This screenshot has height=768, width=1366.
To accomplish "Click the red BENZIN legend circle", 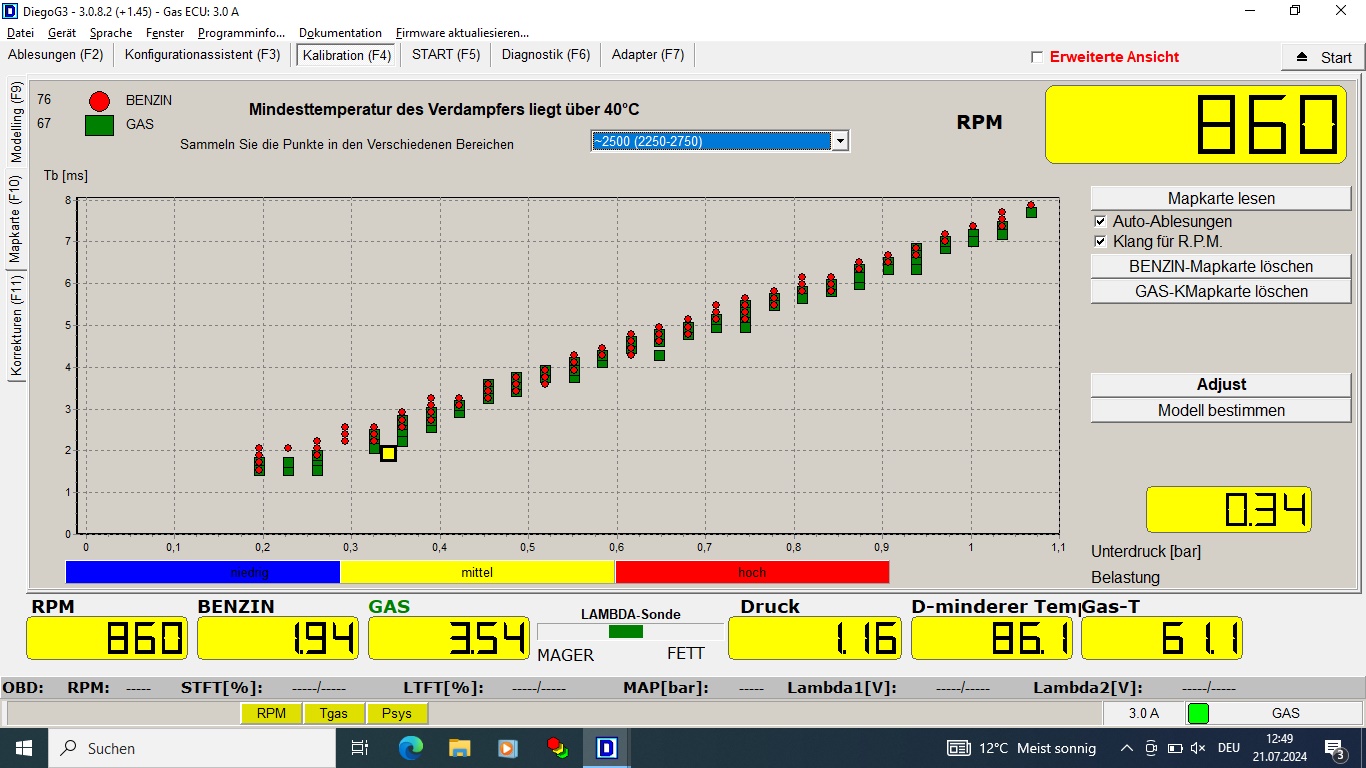I will coord(99,101).
